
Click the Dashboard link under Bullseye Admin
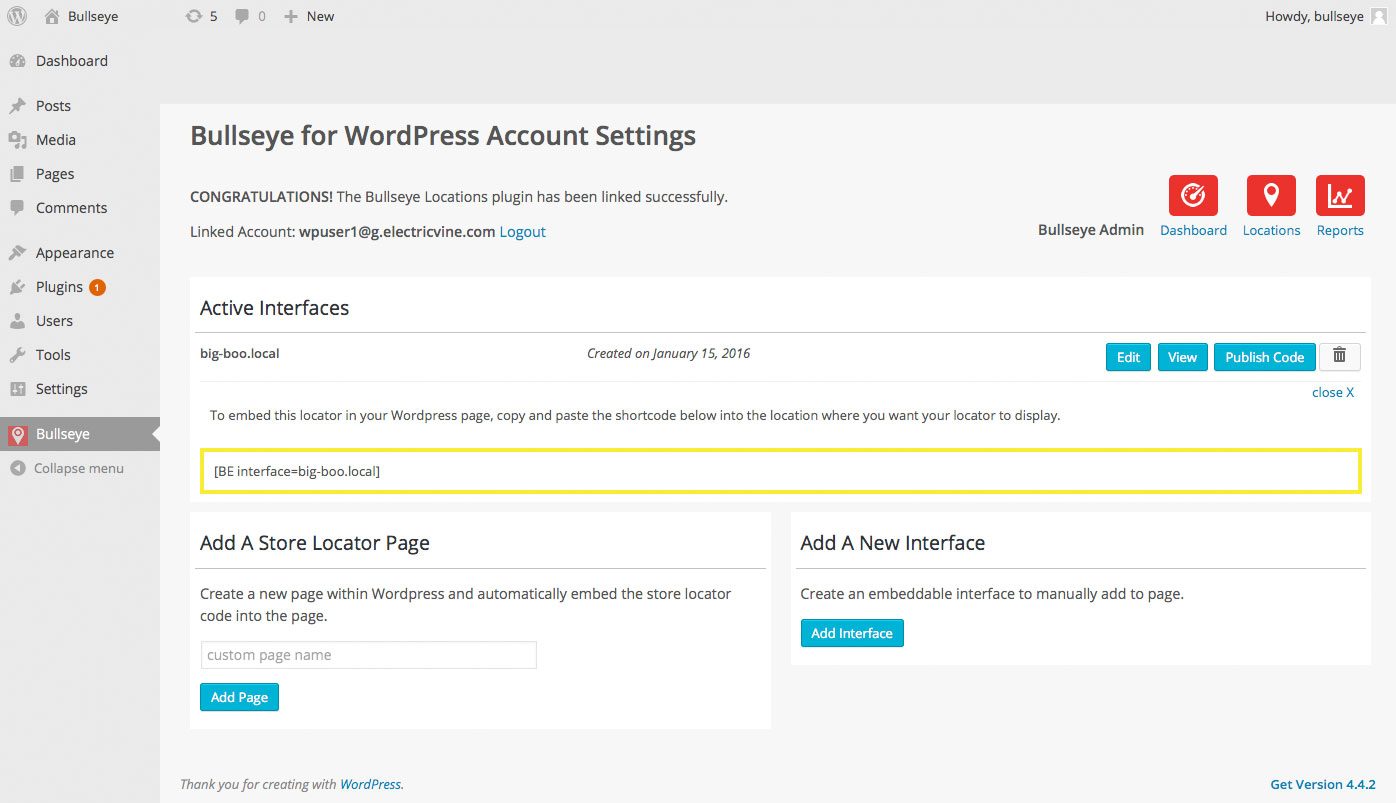click(1193, 230)
